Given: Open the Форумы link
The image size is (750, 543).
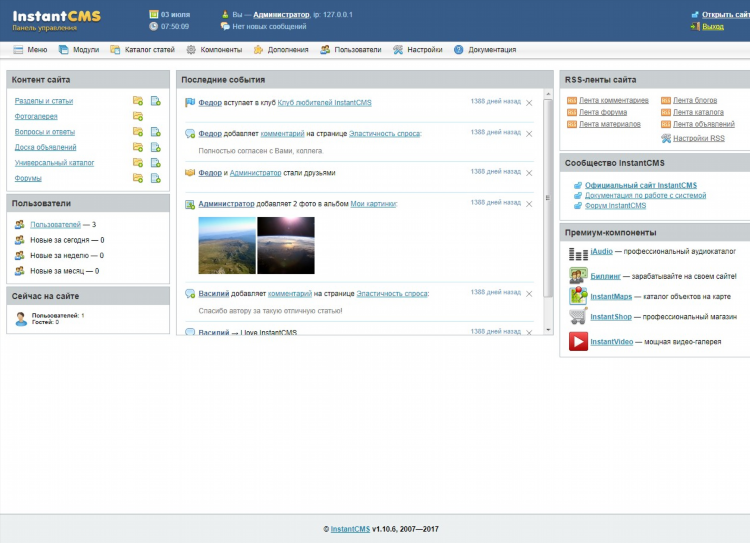Looking at the screenshot, I should pos(28,178).
